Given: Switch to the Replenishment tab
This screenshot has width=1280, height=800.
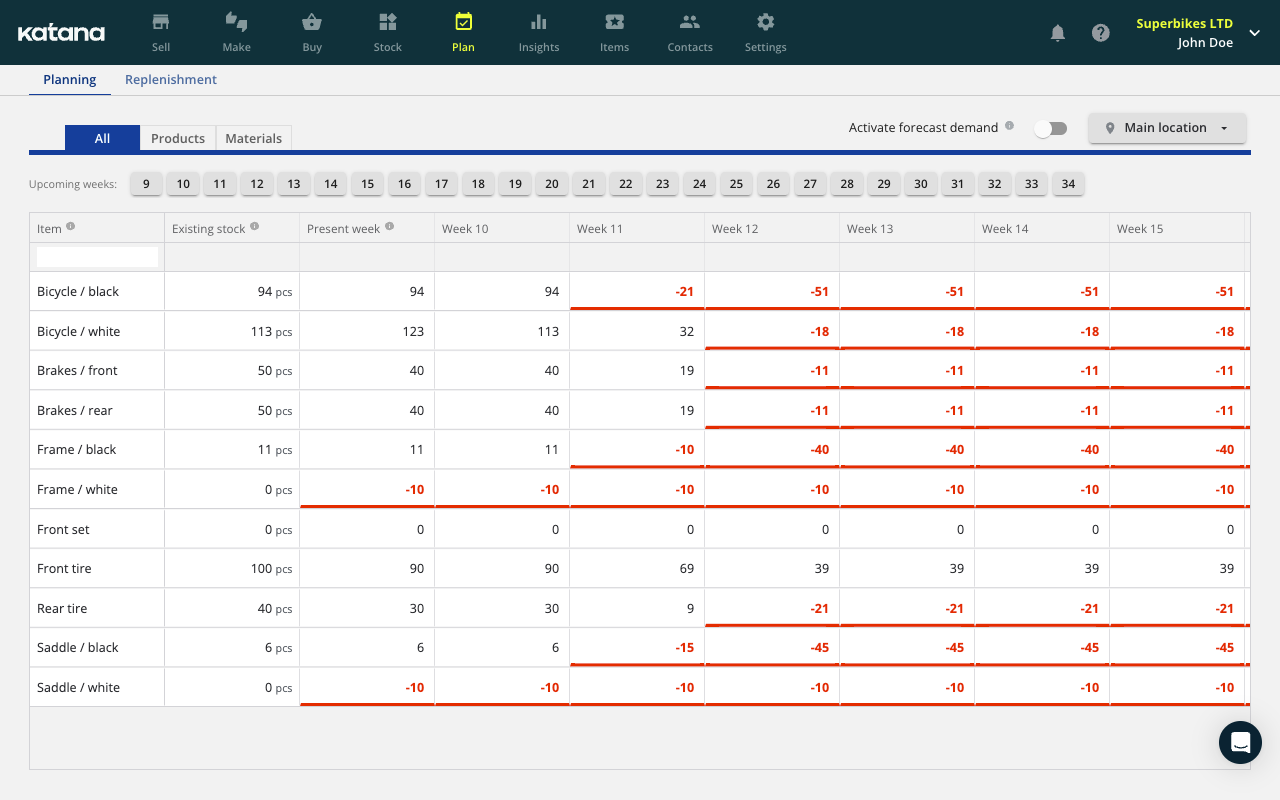Looking at the screenshot, I should (x=171, y=80).
